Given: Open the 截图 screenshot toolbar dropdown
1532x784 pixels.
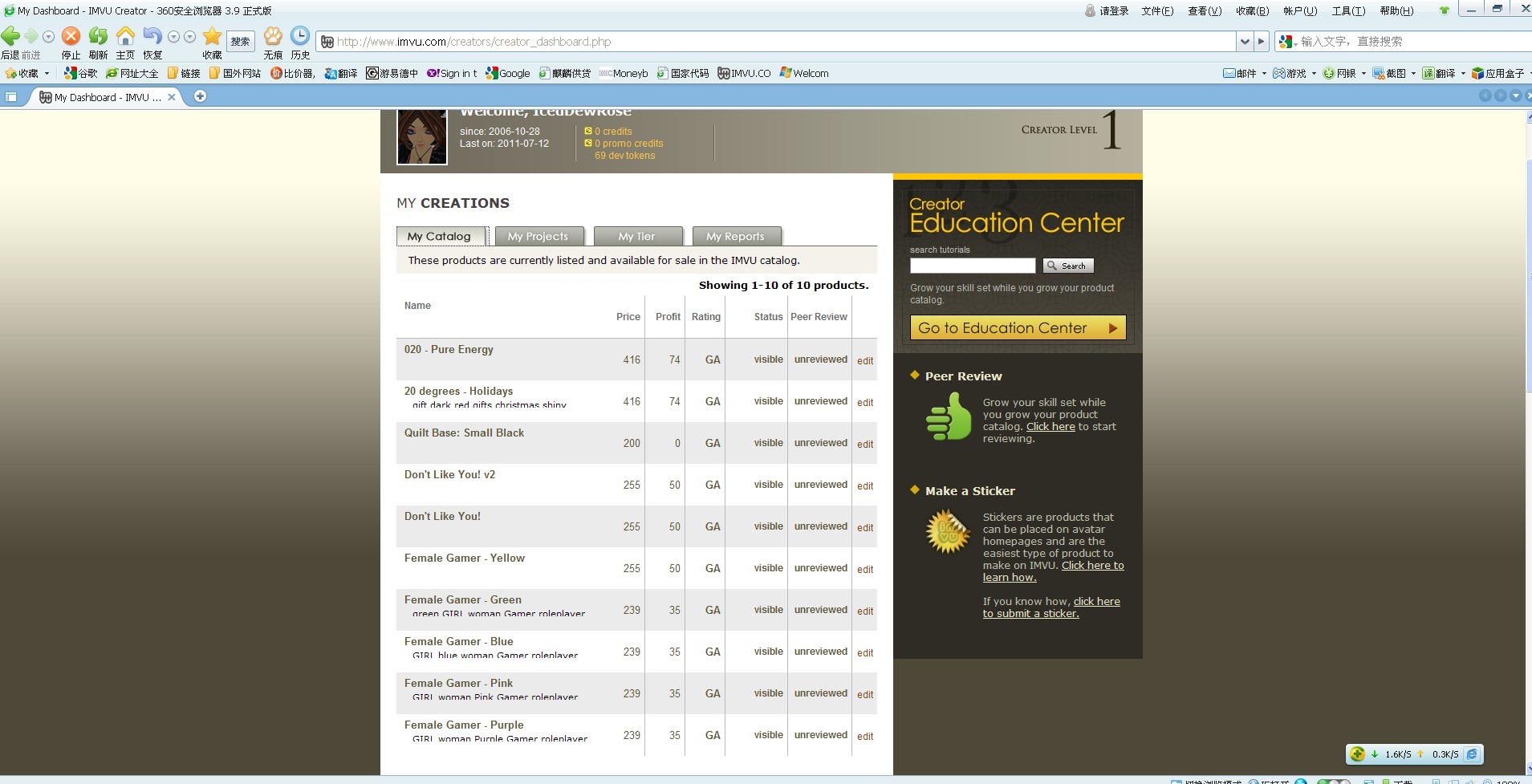Looking at the screenshot, I should 1412,73.
